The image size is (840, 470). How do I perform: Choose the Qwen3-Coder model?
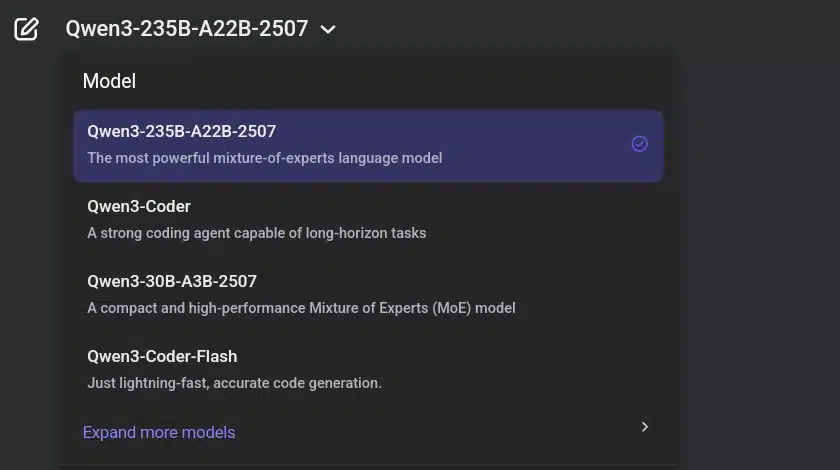pos(369,220)
